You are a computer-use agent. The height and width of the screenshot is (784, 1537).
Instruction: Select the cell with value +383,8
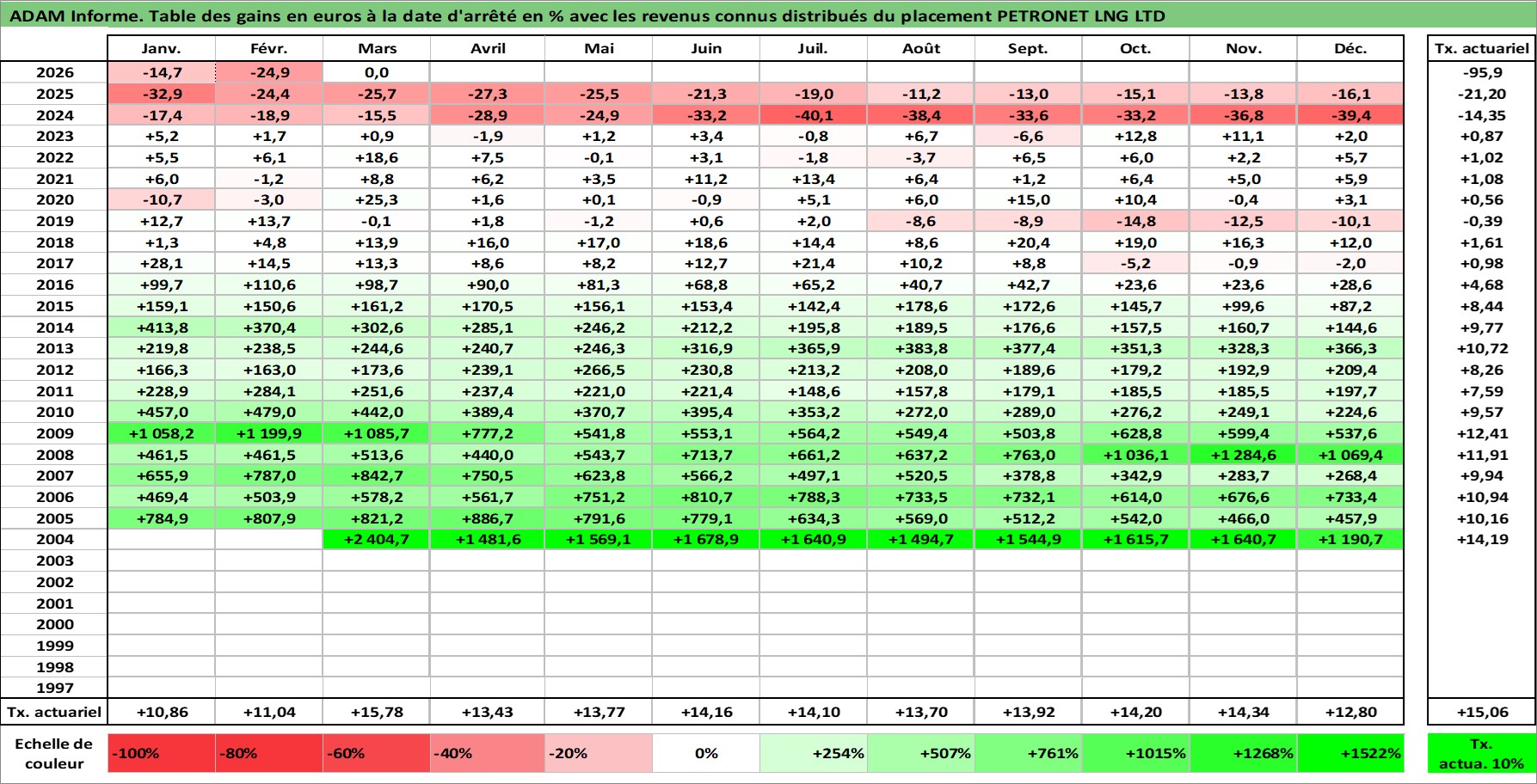pos(921,348)
